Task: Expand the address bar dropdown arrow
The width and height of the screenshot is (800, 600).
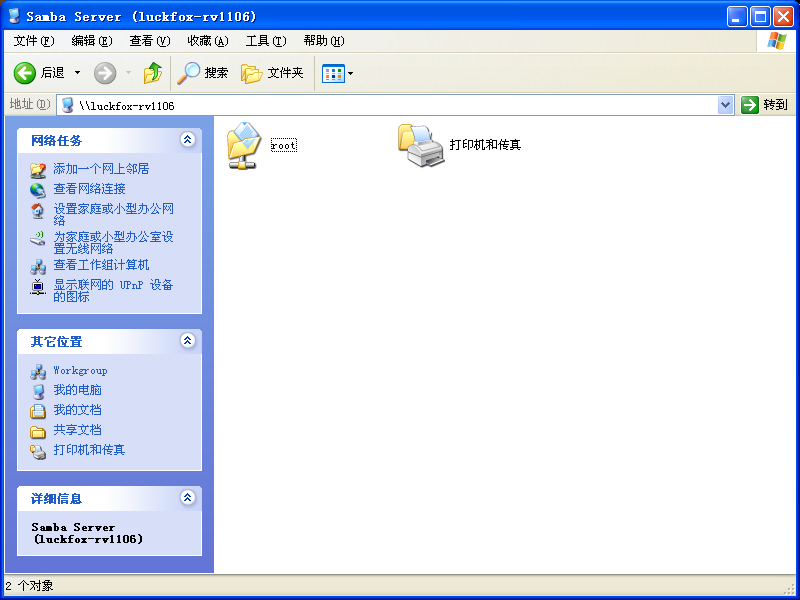Action: (x=725, y=106)
